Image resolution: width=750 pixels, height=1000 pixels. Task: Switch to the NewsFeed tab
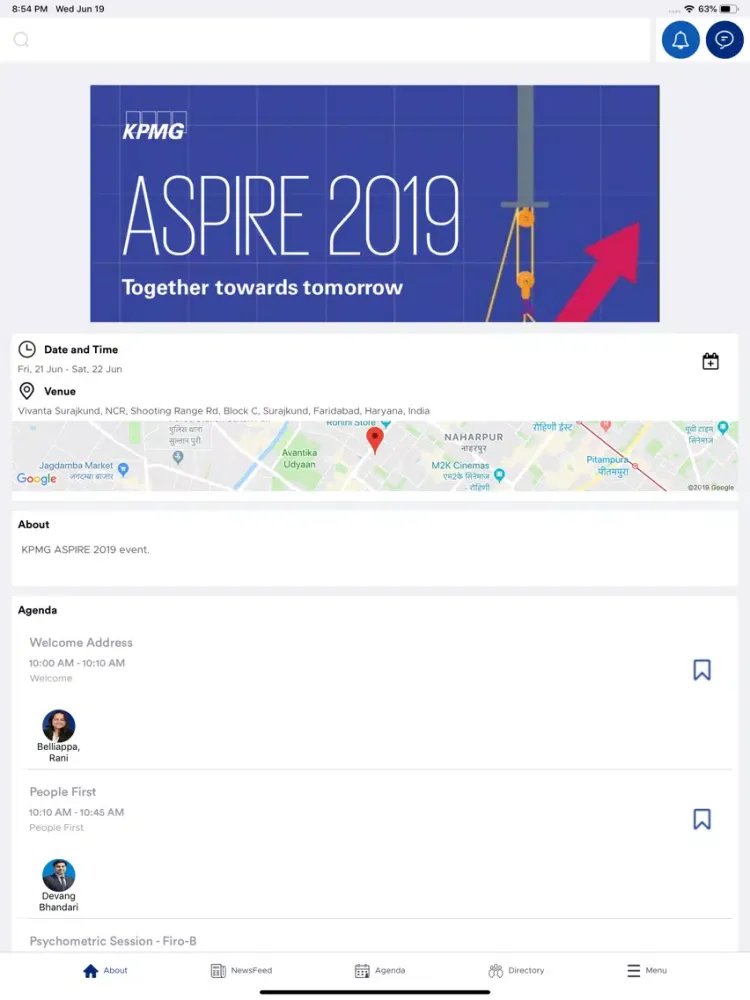[241, 971]
